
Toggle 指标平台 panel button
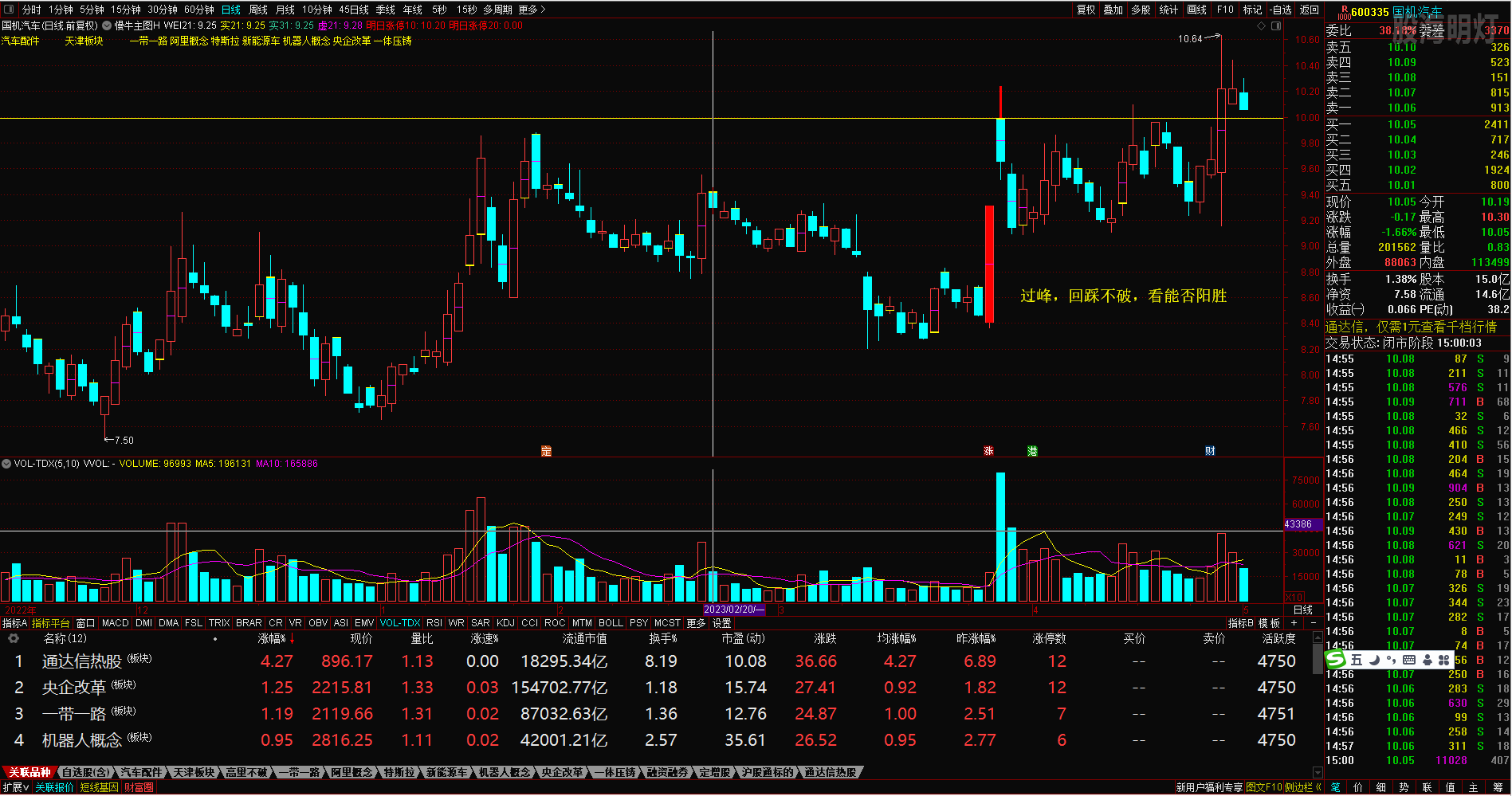(x=51, y=623)
